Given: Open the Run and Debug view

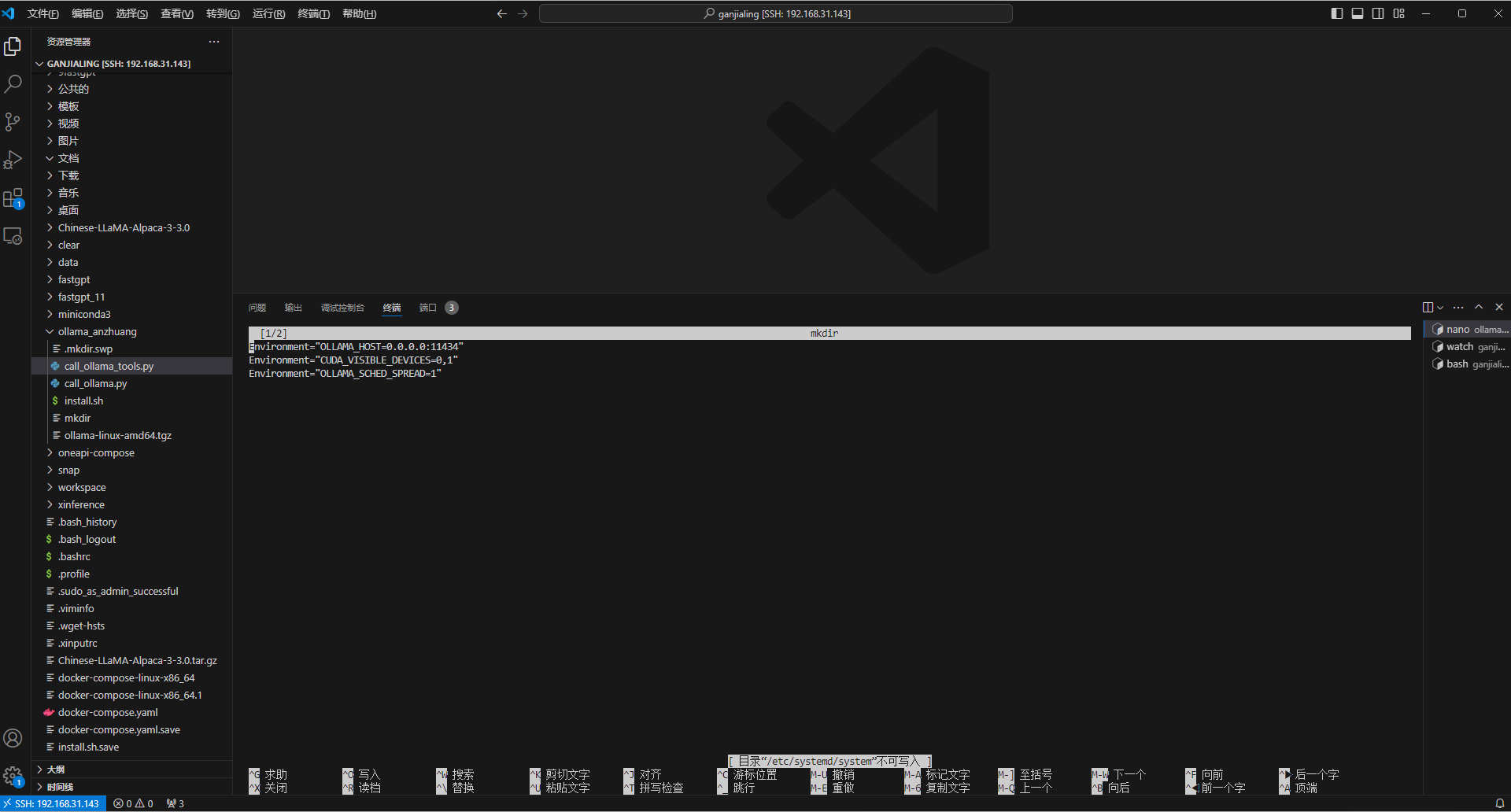Looking at the screenshot, I should pos(13,160).
